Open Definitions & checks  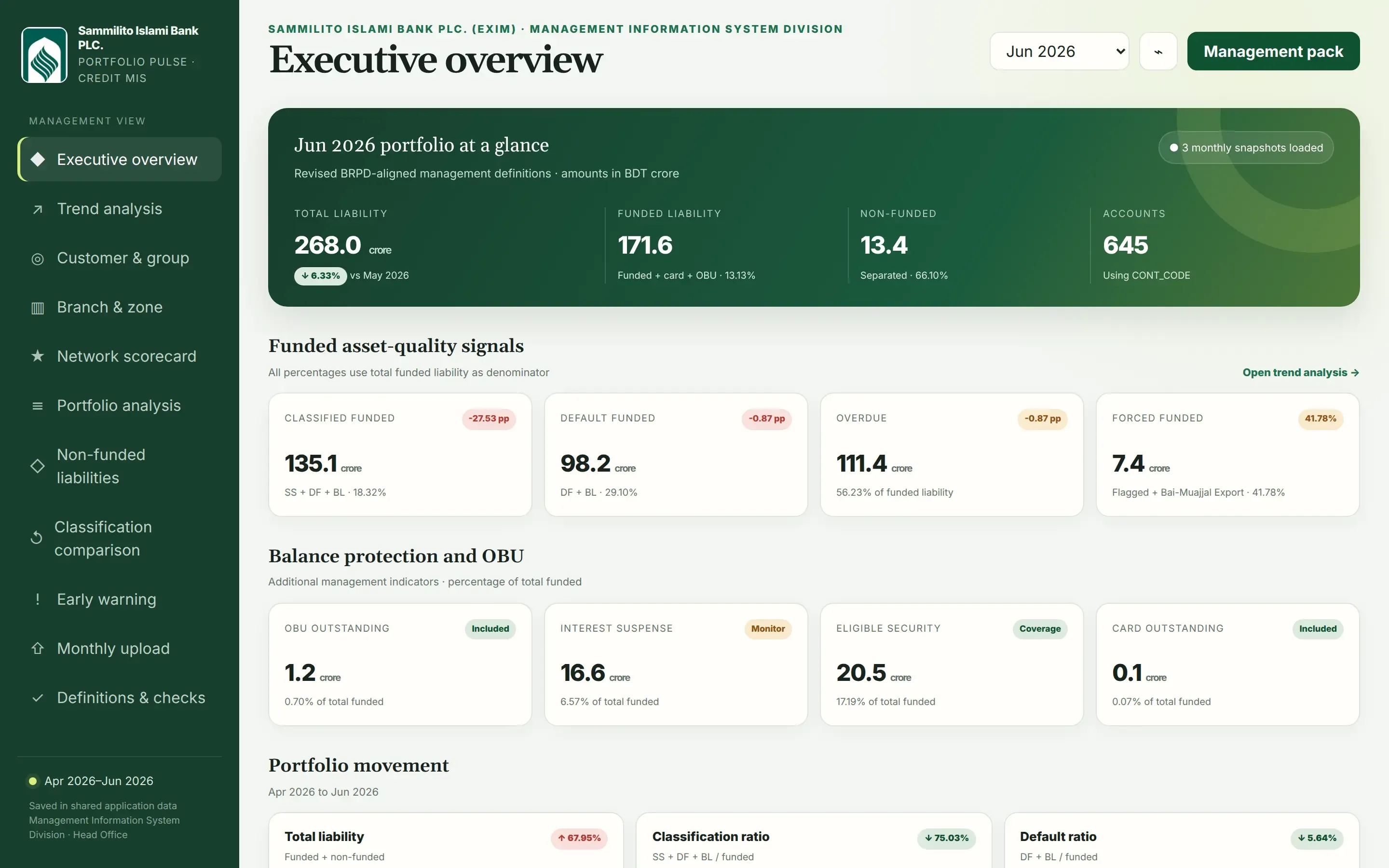[x=120, y=697]
